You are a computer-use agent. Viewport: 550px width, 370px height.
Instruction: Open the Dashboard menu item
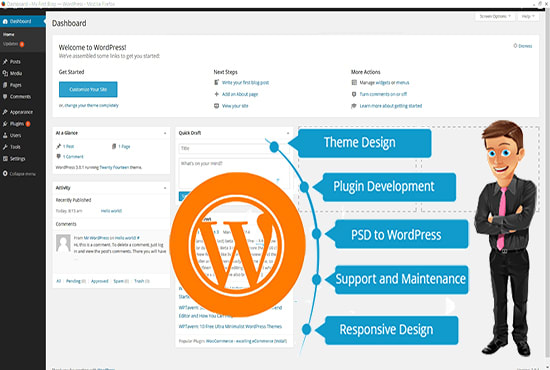coord(22,21)
